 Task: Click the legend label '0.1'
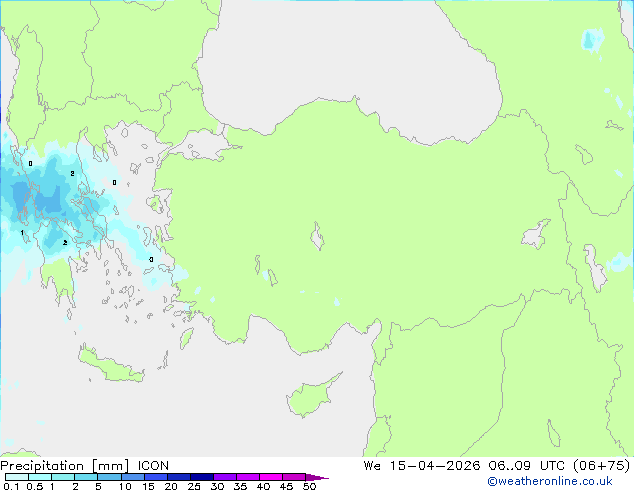pyautogui.click(x=11, y=486)
